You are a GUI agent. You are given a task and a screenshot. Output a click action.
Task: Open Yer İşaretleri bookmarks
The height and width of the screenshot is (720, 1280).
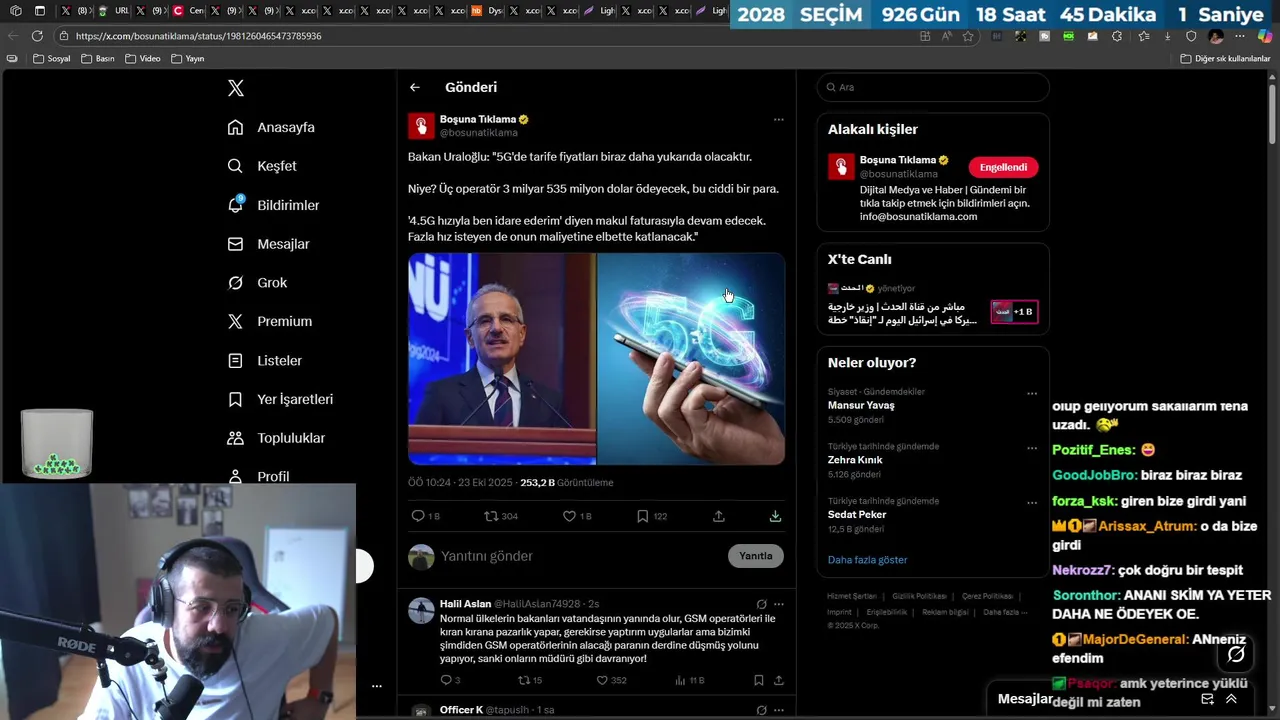[x=280, y=399]
